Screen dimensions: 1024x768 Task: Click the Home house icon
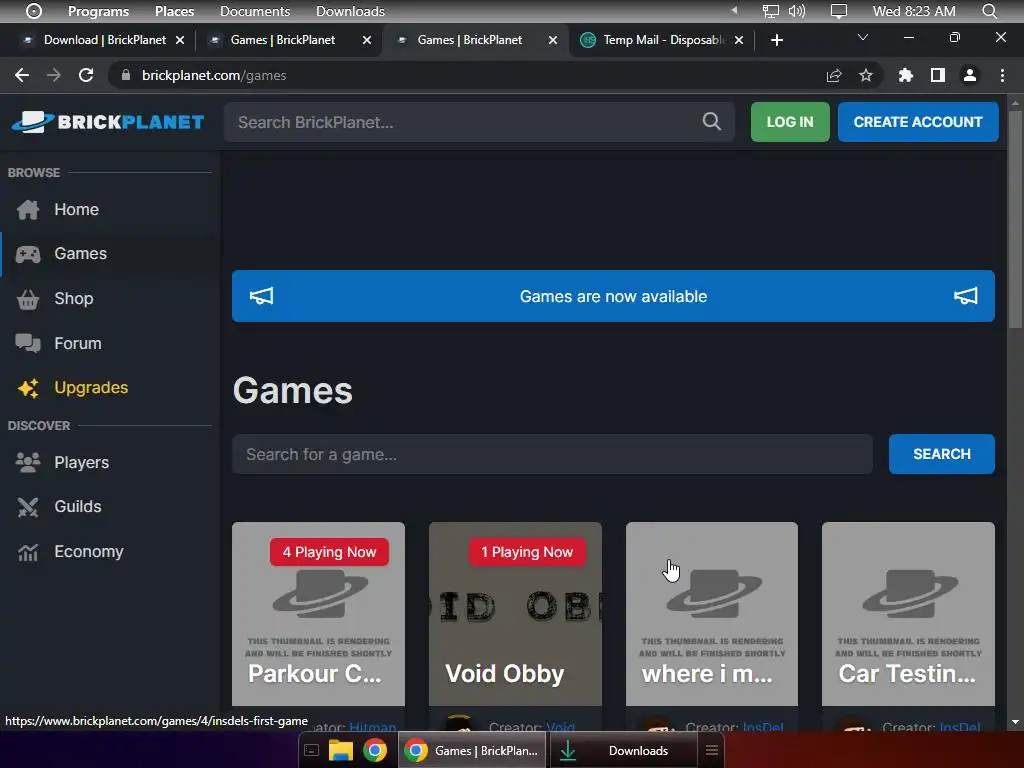coord(28,210)
